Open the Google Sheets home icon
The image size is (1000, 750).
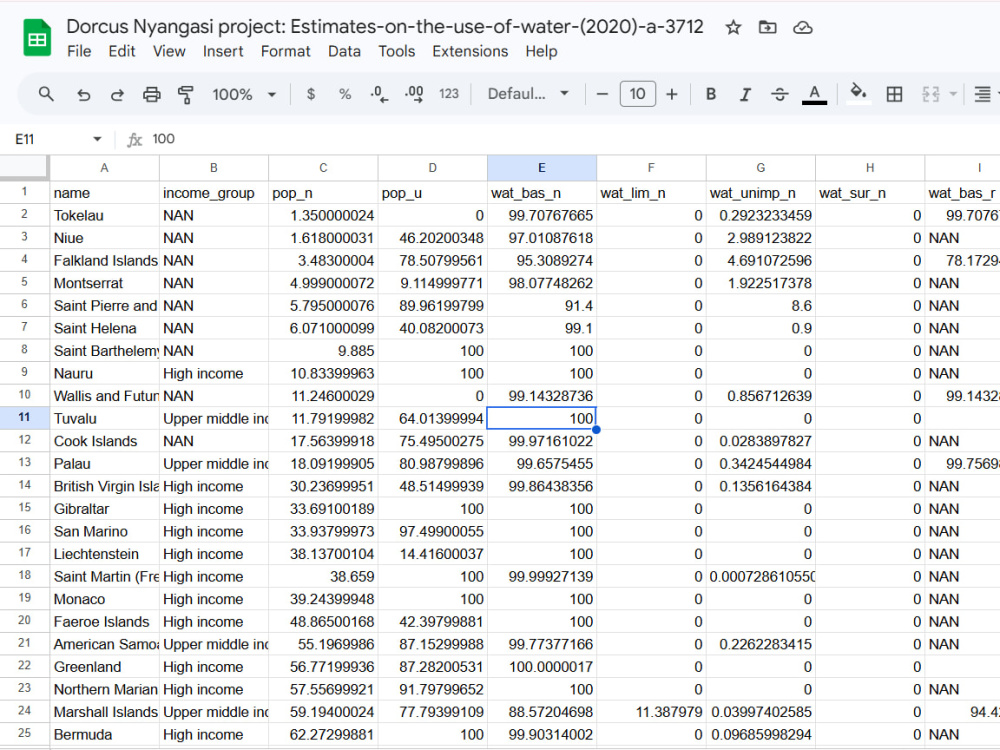[37, 38]
